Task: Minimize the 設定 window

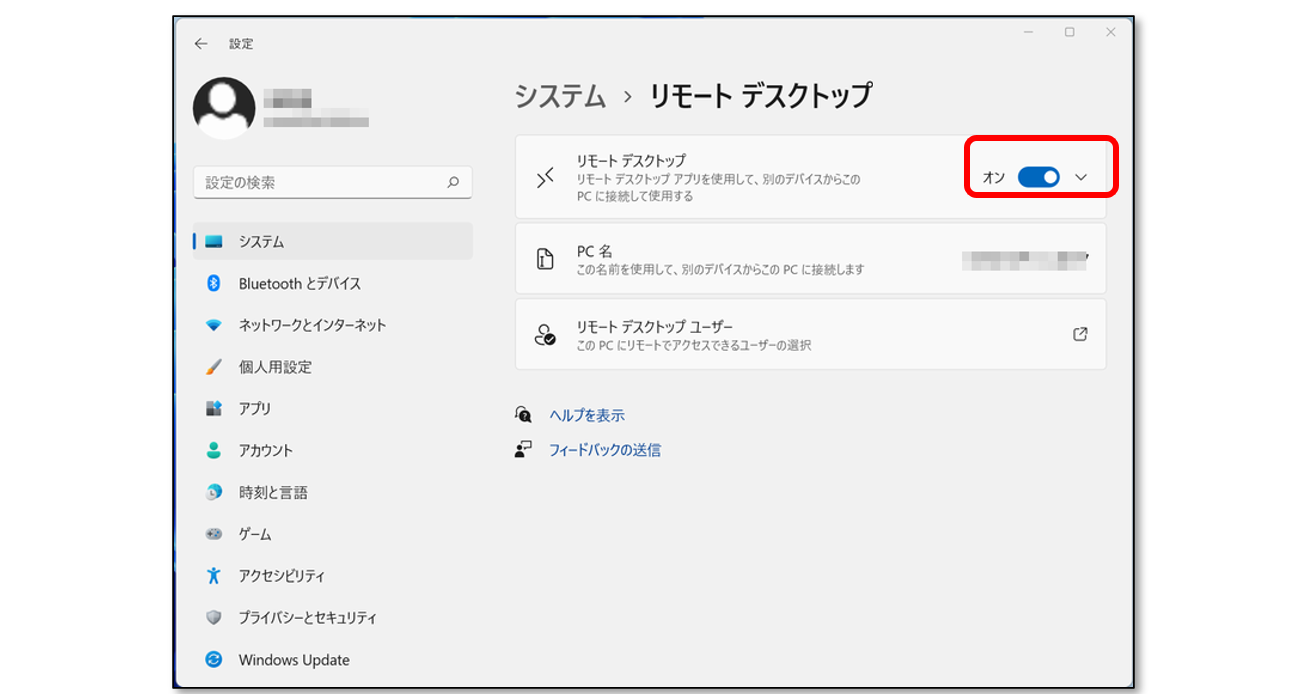Action: point(1028,32)
